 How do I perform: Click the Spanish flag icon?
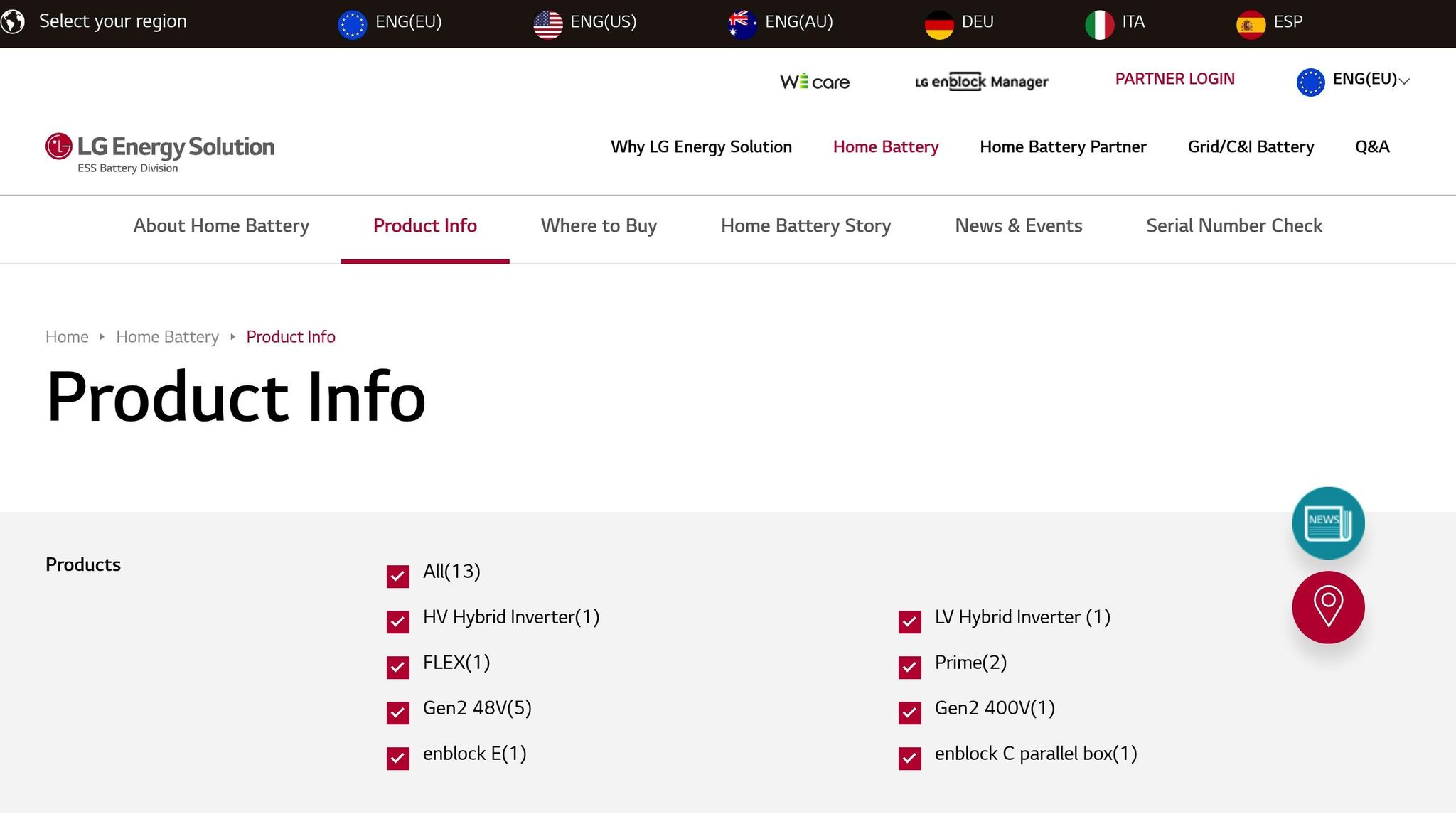click(1251, 25)
